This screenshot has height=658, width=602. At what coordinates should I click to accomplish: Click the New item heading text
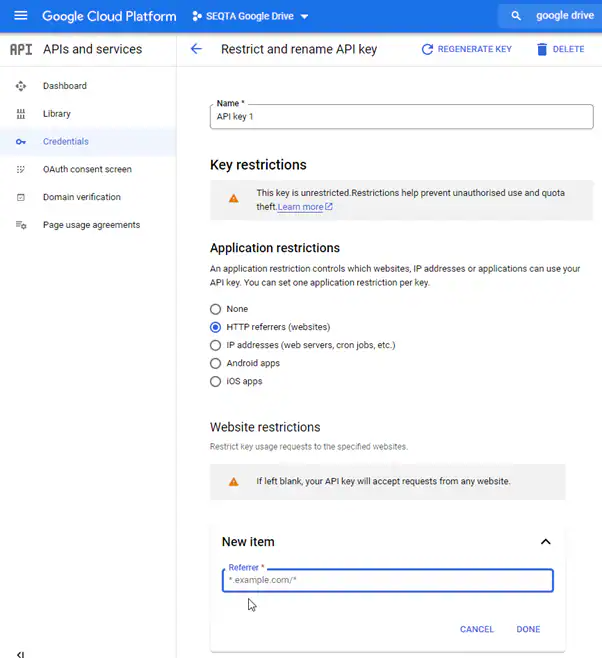248,542
